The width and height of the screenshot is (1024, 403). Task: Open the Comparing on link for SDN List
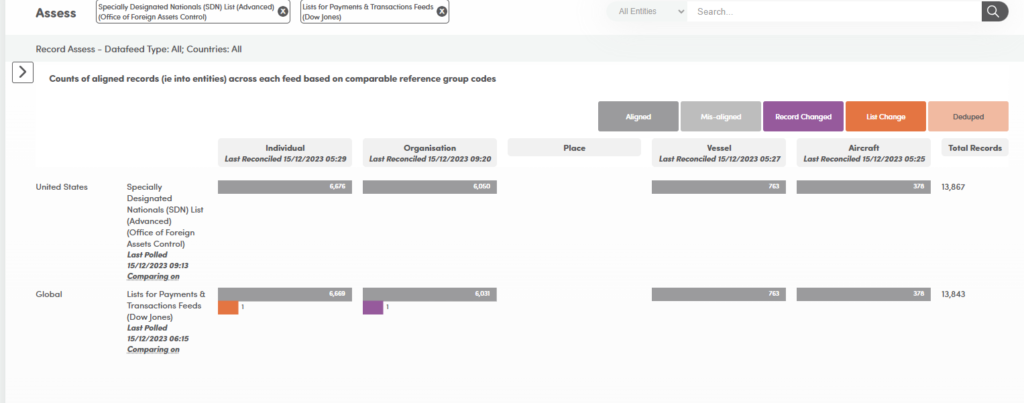[x=154, y=276]
